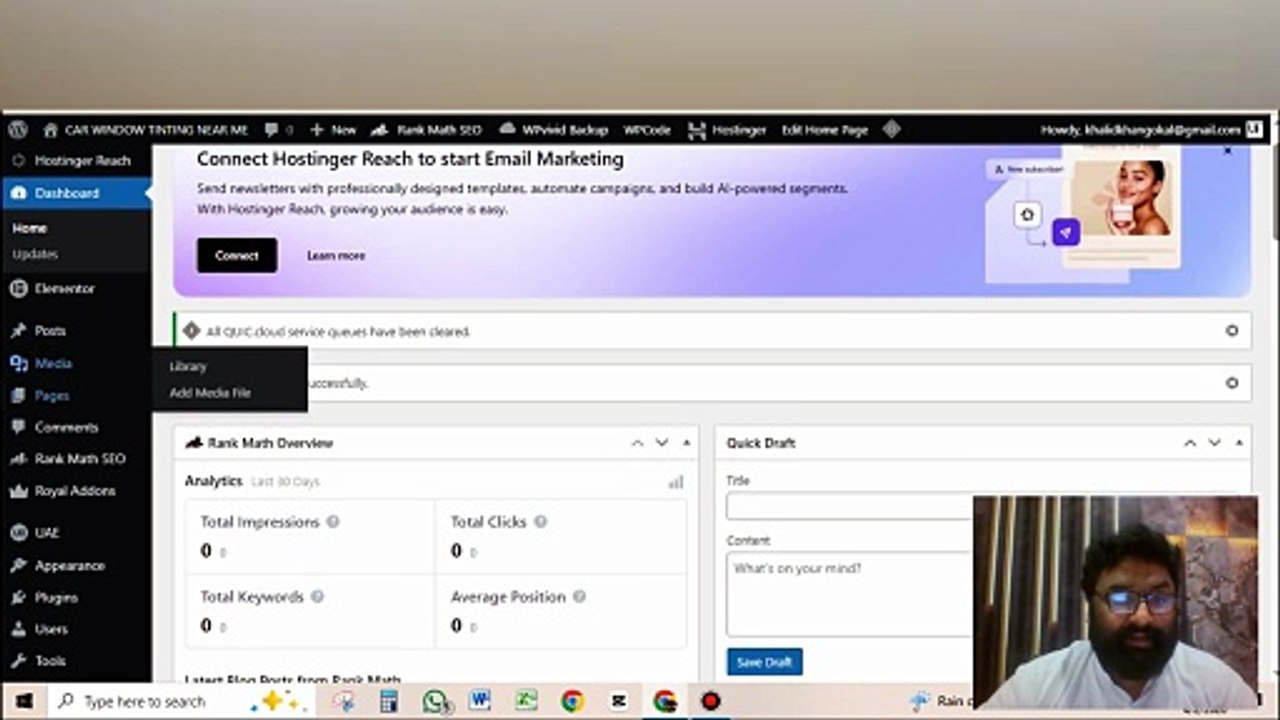Focus the Quick Draft Title field

[x=850, y=507]
